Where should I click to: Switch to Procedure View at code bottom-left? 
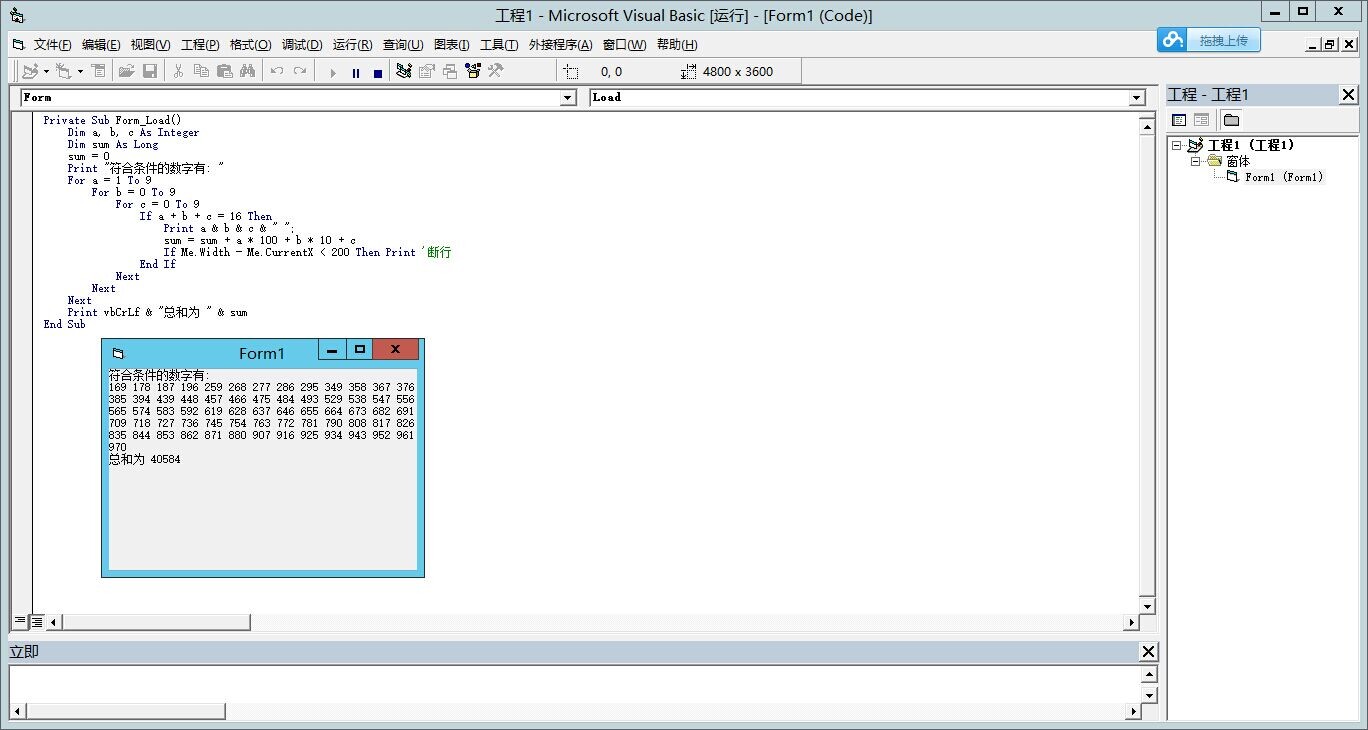point(19,621)
